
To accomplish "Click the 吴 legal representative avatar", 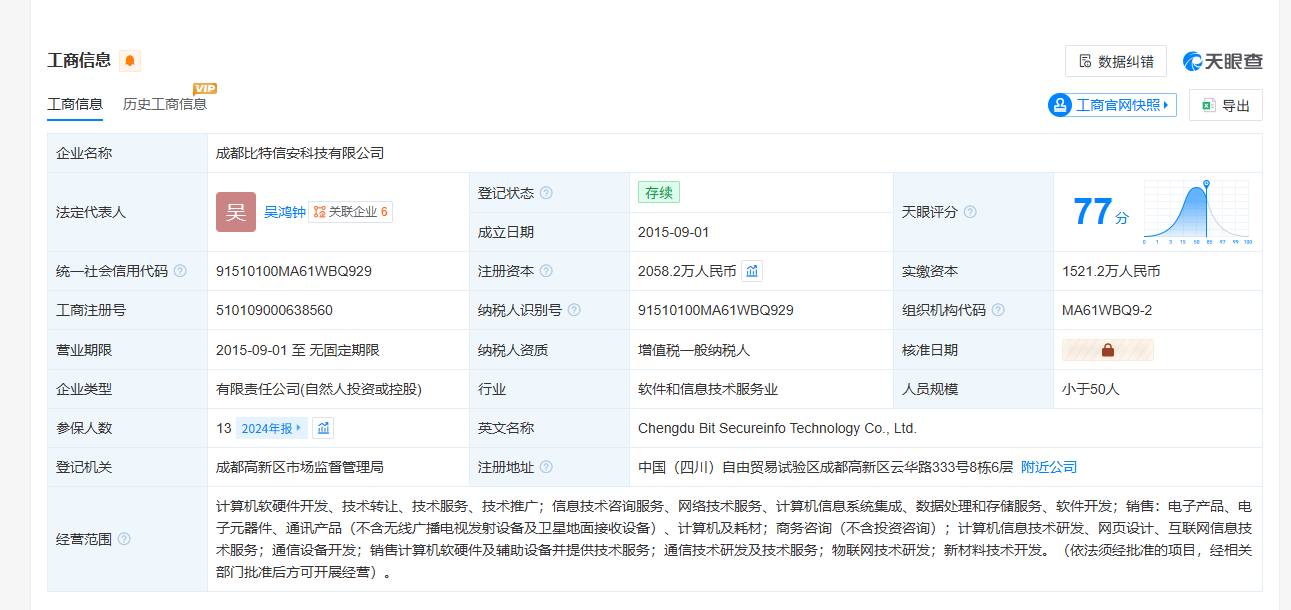I will pos(236,212).
